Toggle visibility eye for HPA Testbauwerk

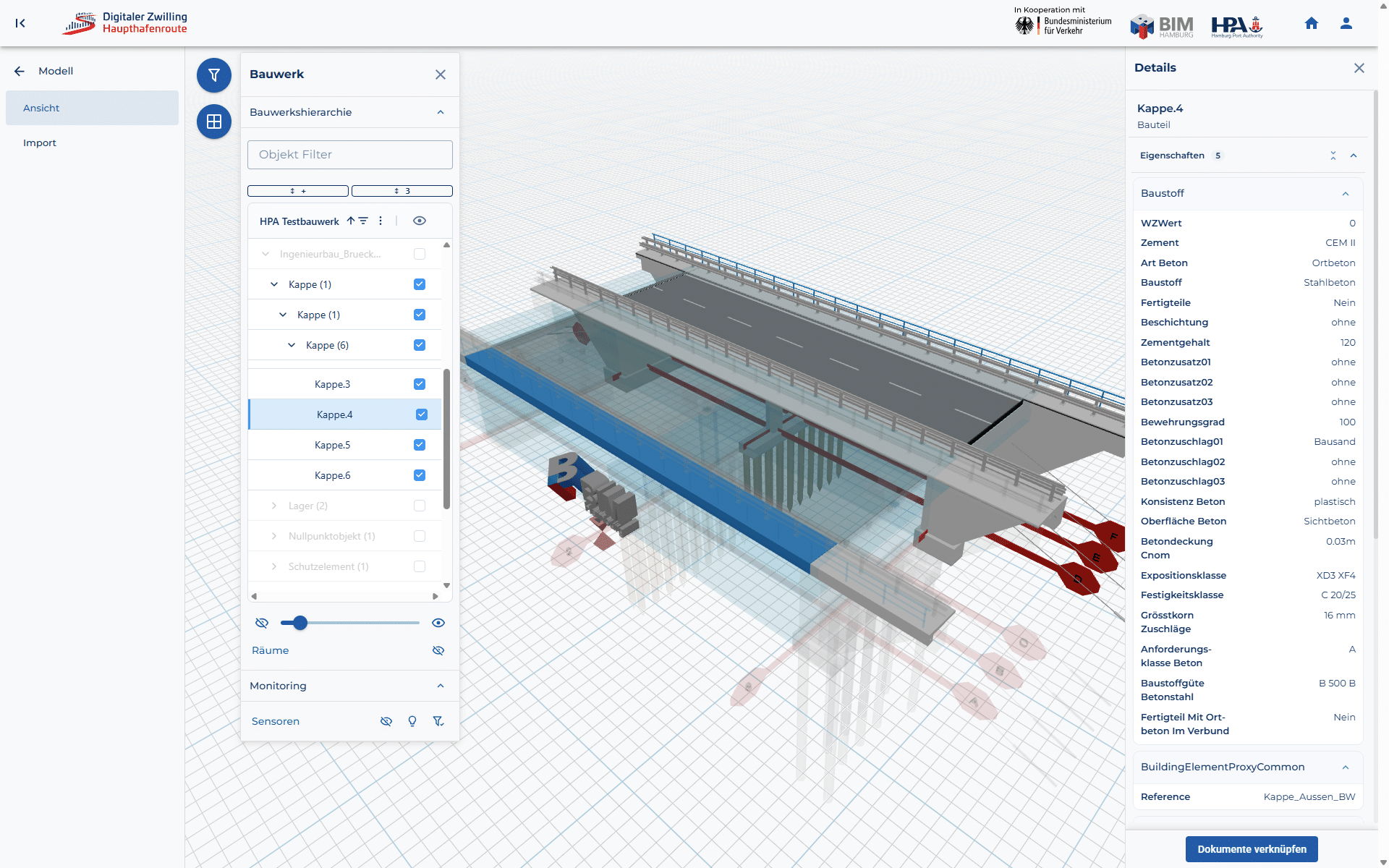tap(420, 221)
